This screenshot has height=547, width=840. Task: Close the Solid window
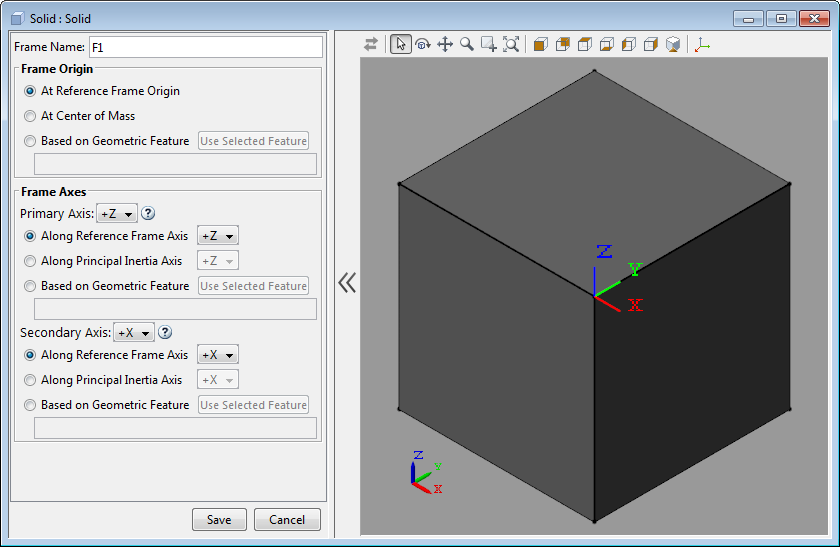pyautogui.click(x=814, y=19)
